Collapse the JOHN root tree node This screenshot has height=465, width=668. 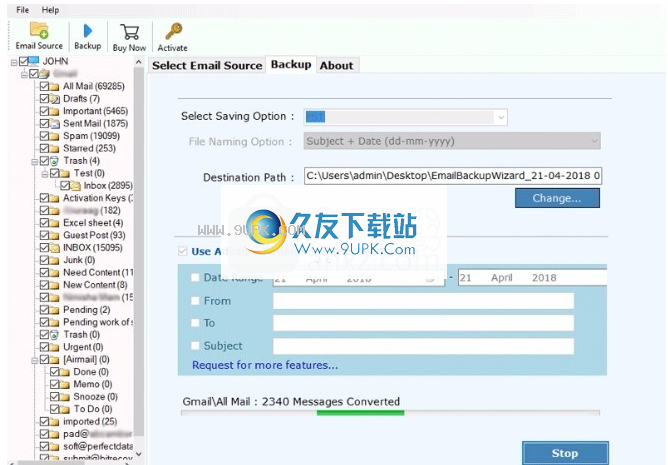14,63
